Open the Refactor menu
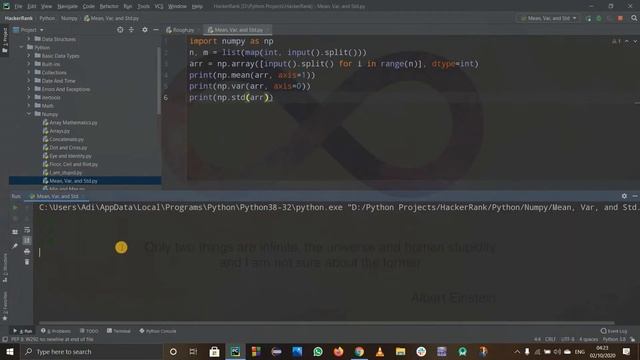 point(109,6)
